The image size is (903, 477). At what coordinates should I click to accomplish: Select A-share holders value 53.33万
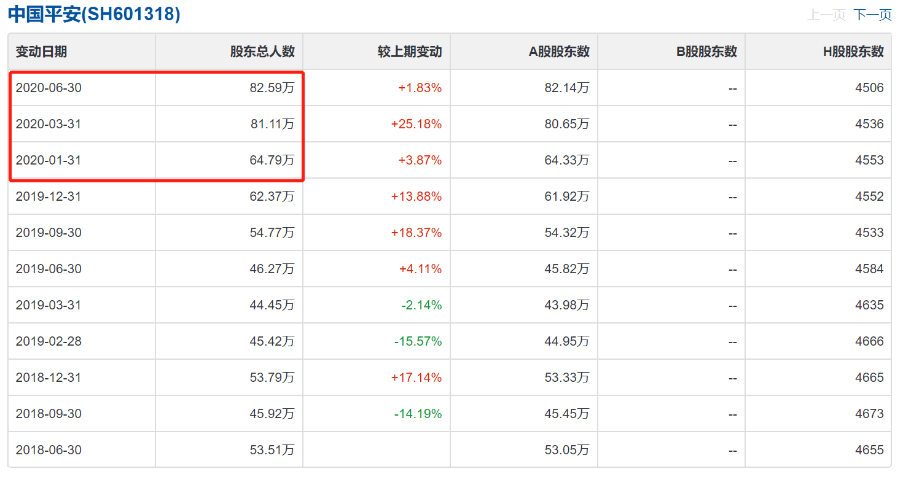pyautogui.click(x=567, y=377)
